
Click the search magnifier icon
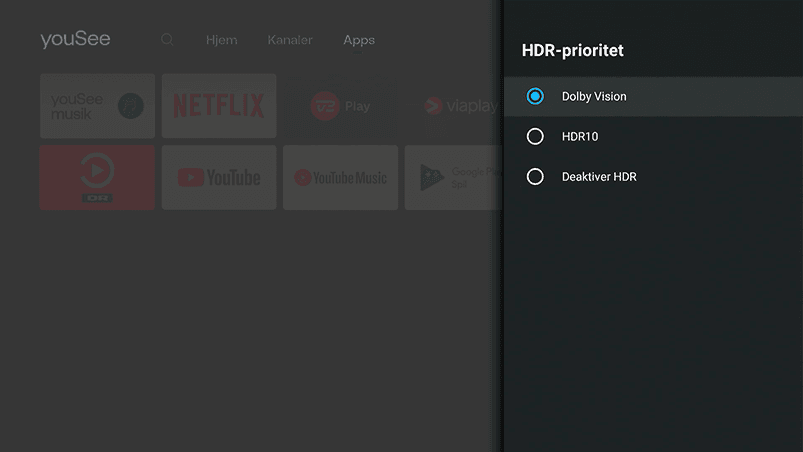[x=167, y=40]
